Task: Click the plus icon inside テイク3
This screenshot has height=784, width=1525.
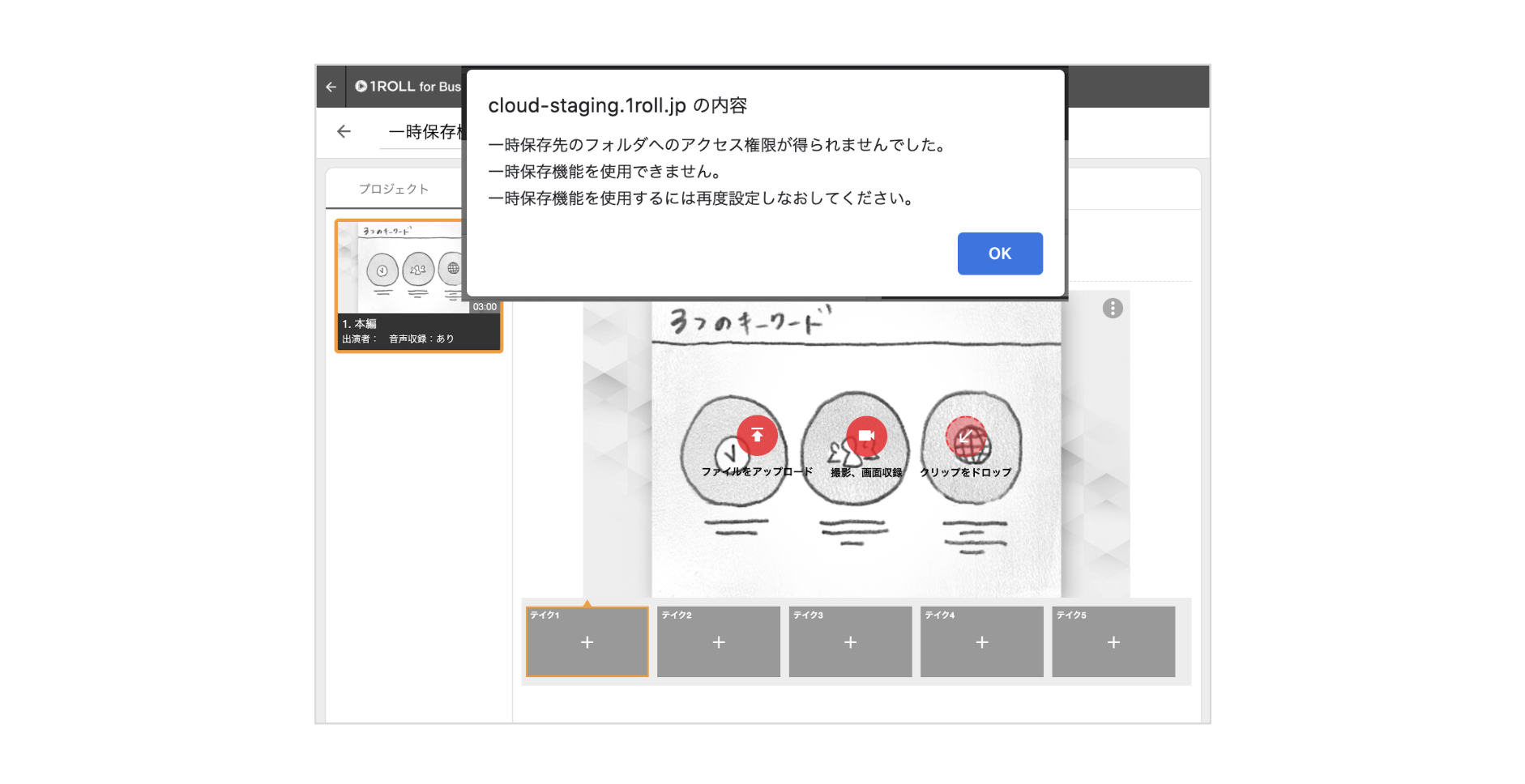Action: click(x=850, y=642)
